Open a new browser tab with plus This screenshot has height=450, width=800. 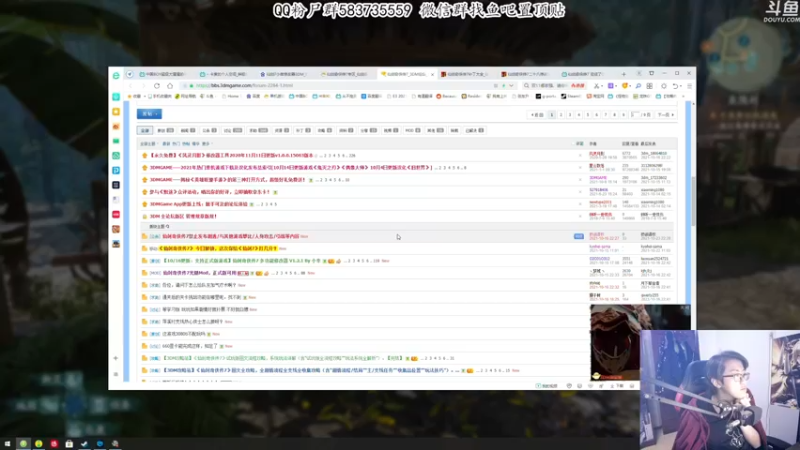tap(623, 74)
